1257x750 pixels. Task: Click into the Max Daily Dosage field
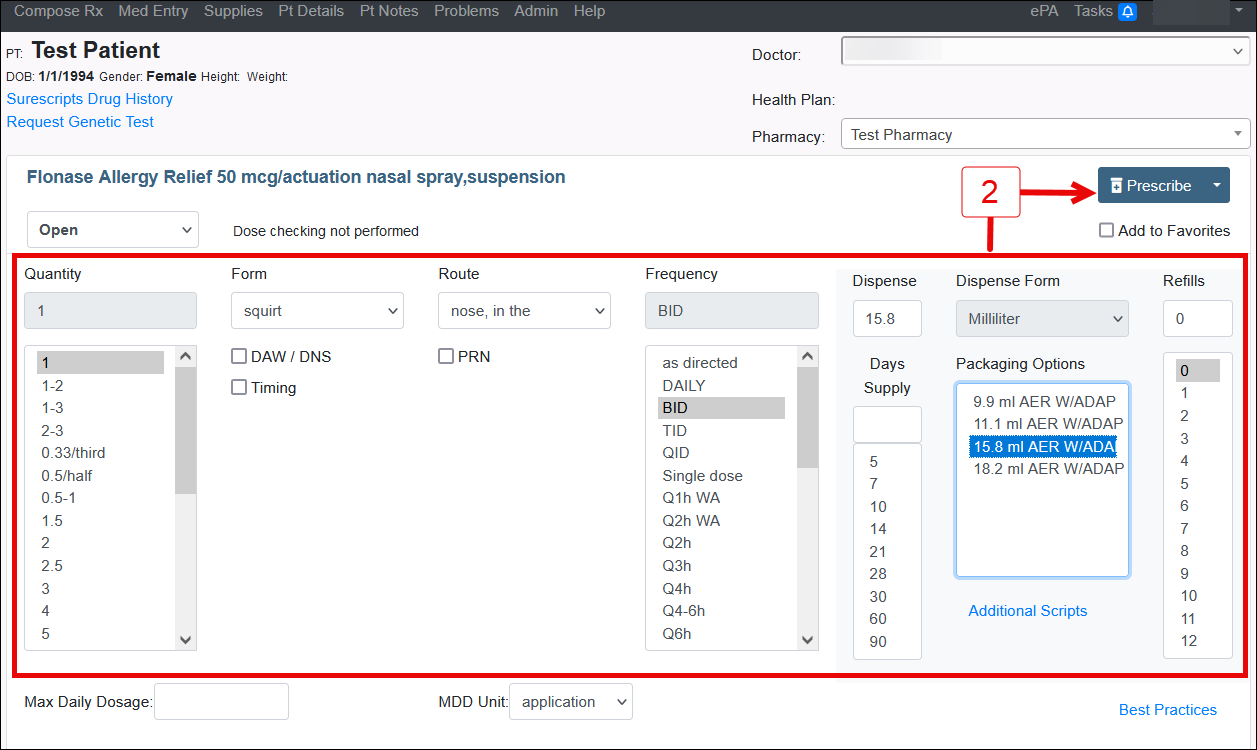221,702
